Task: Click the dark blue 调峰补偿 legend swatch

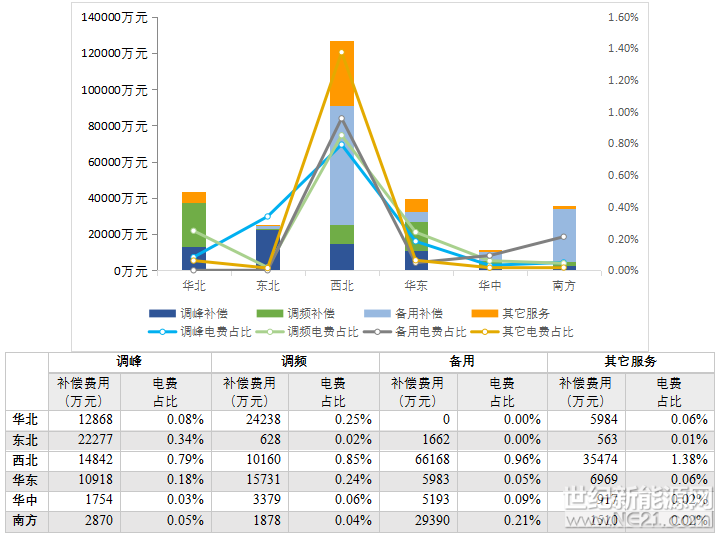Action: point(162,314)
